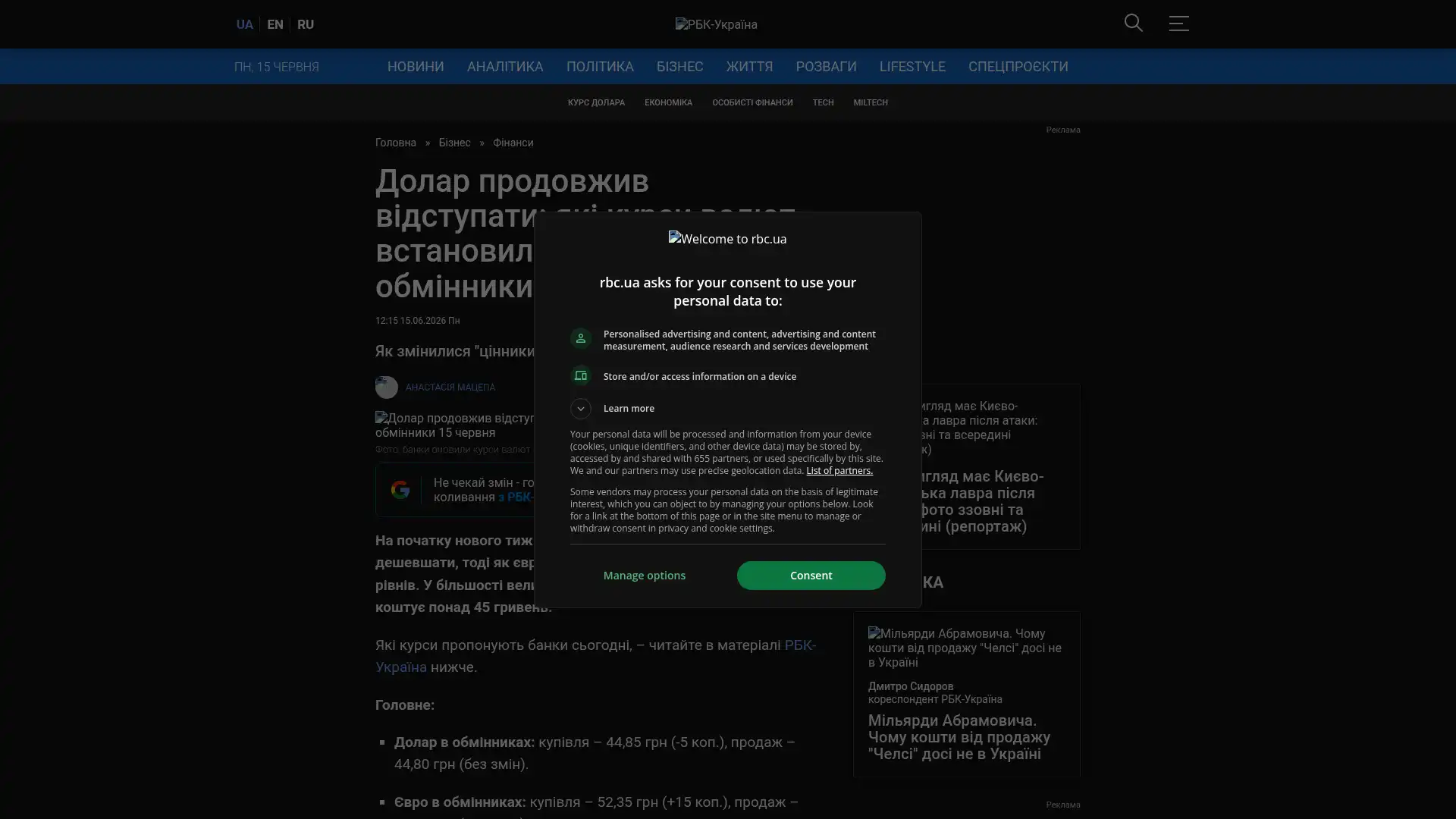Click the date ПН, 15 ЧЕРВНЯ
The height and width of the screenshot is (819, 1456).
tap(276, 67)
